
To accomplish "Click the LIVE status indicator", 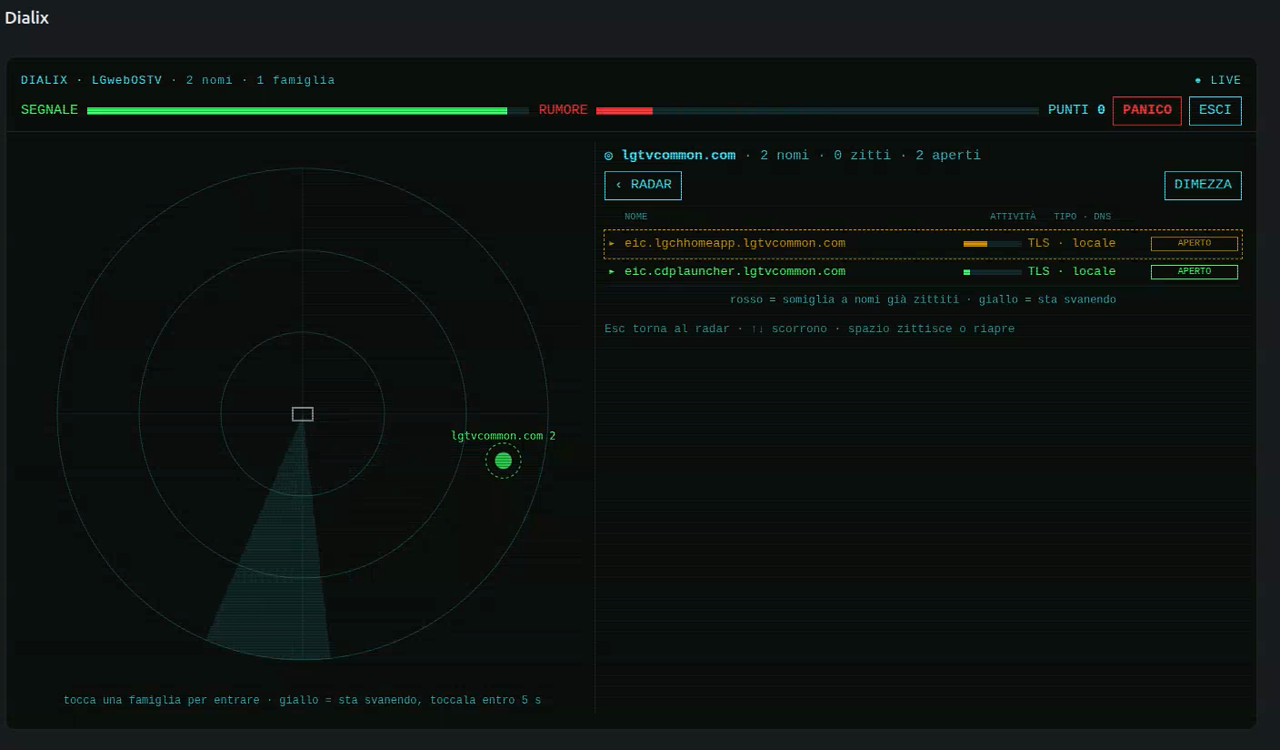I will [x=1217, y=80].
